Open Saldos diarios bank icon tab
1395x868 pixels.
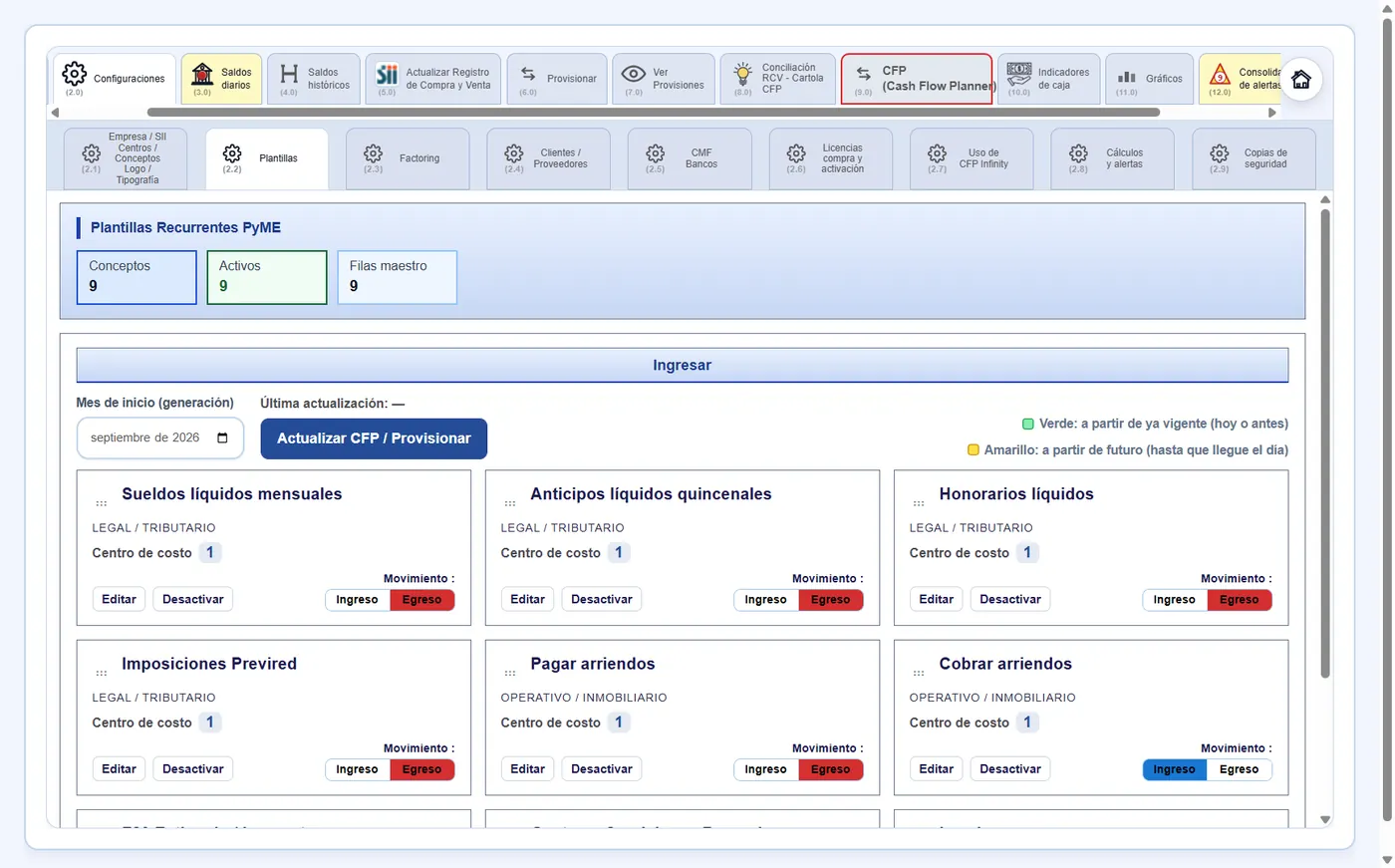[x=202, y=75]
